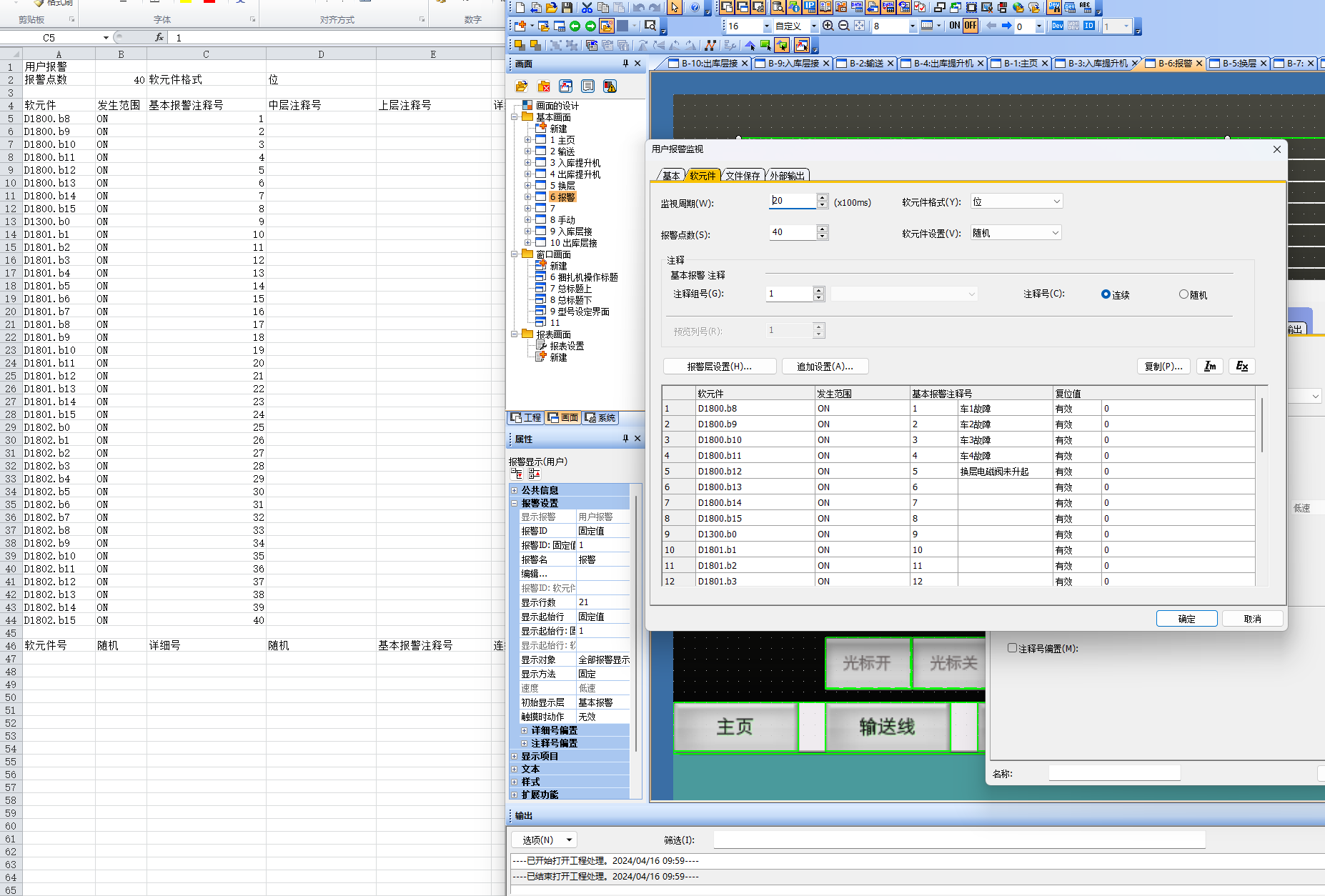Enable the 注释号偏置 checkbox

pyautogui.click(x=1012, y=648)
